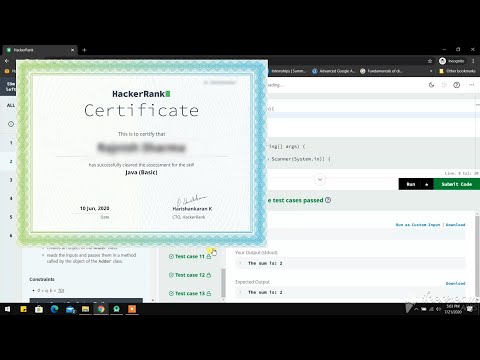Download the expected output

[455, 283]
